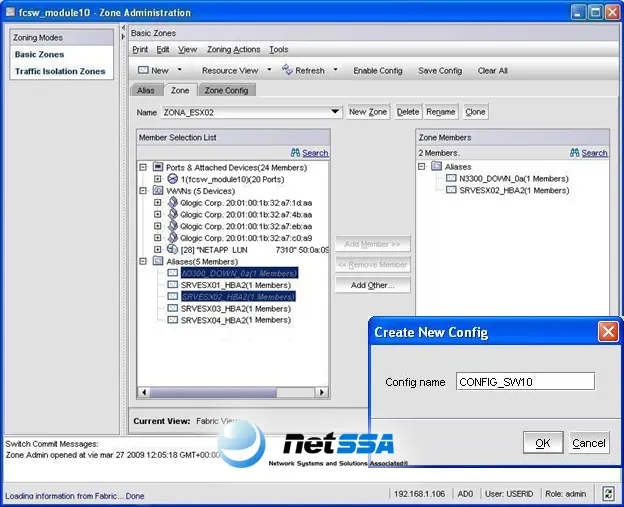
Task: Click the Config name text field
Action: coord(525,381)
